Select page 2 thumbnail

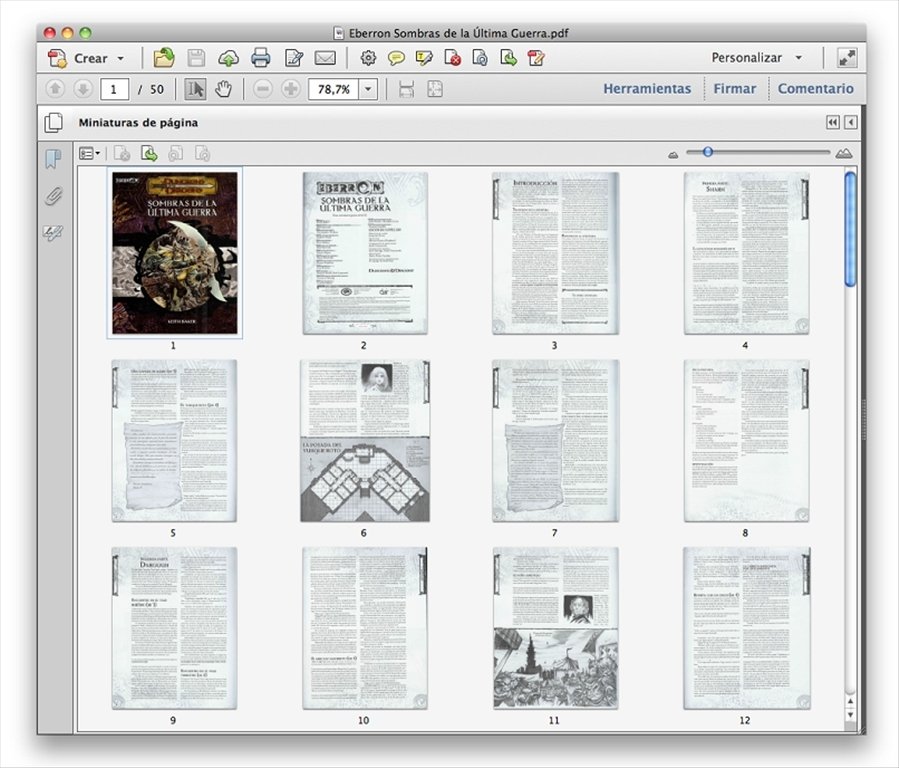tap(365, 253)
